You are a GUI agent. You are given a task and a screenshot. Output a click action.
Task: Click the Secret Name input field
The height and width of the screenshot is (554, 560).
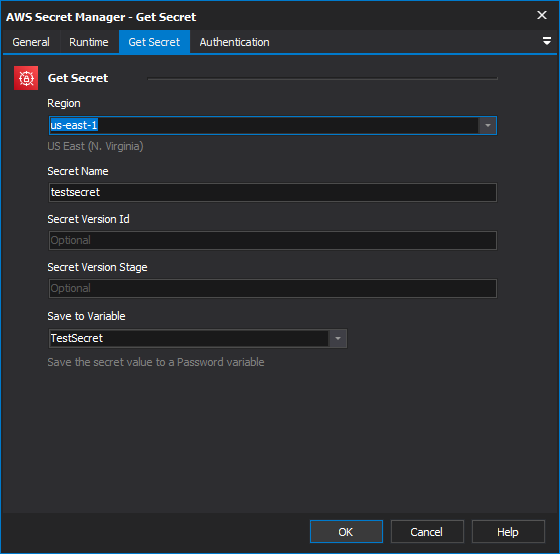tap(272, 193)
